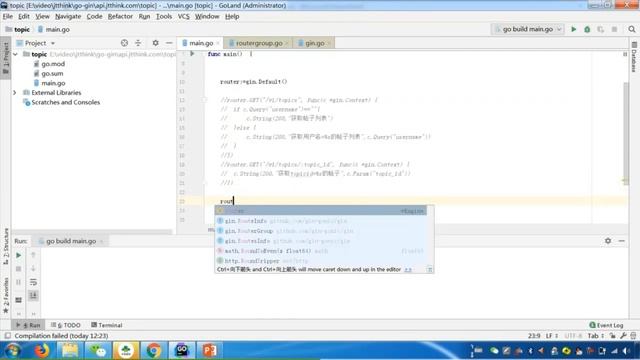This screenshot has height=360, width=640.
Task: Open WeChat from the taskbar
Action: [97, 351]
